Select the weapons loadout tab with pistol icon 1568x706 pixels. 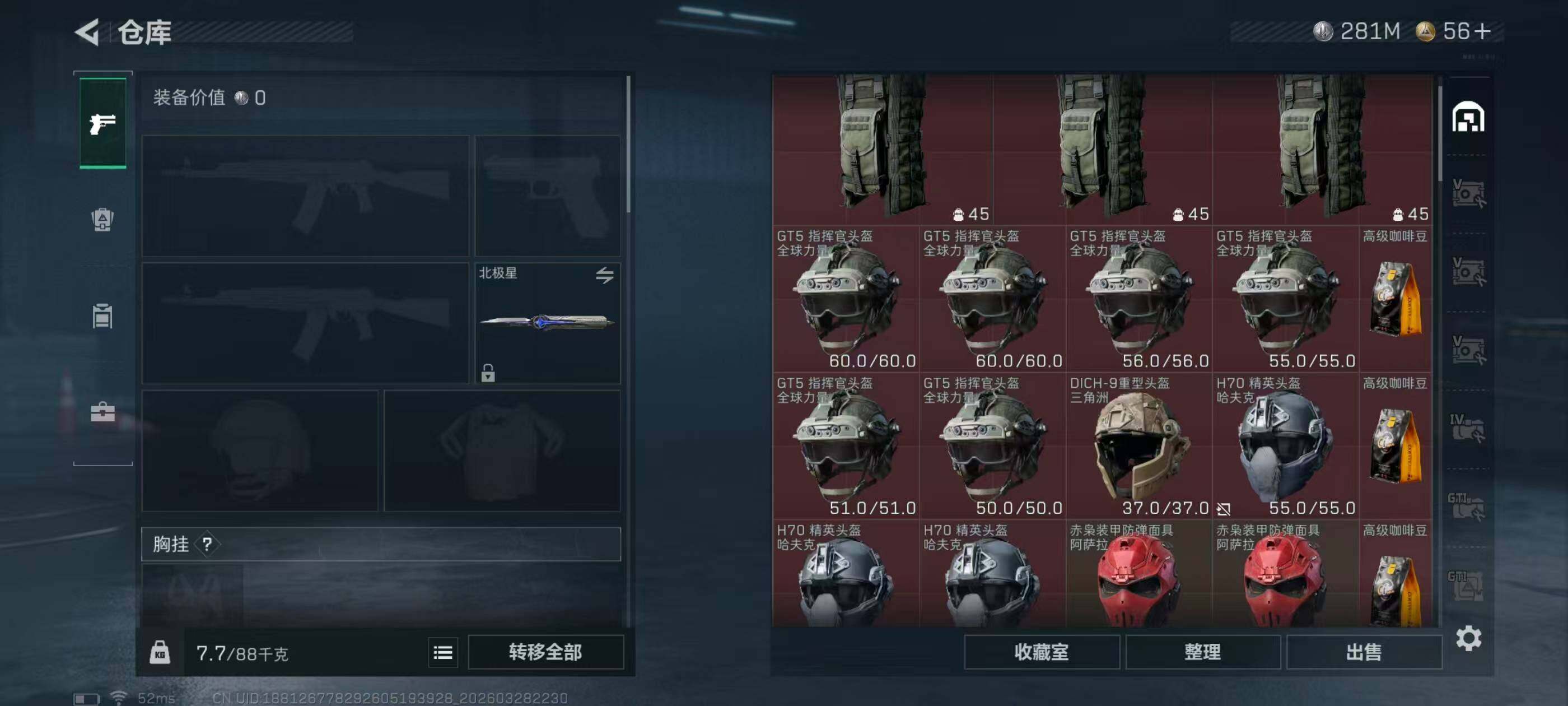pos(102,123)
